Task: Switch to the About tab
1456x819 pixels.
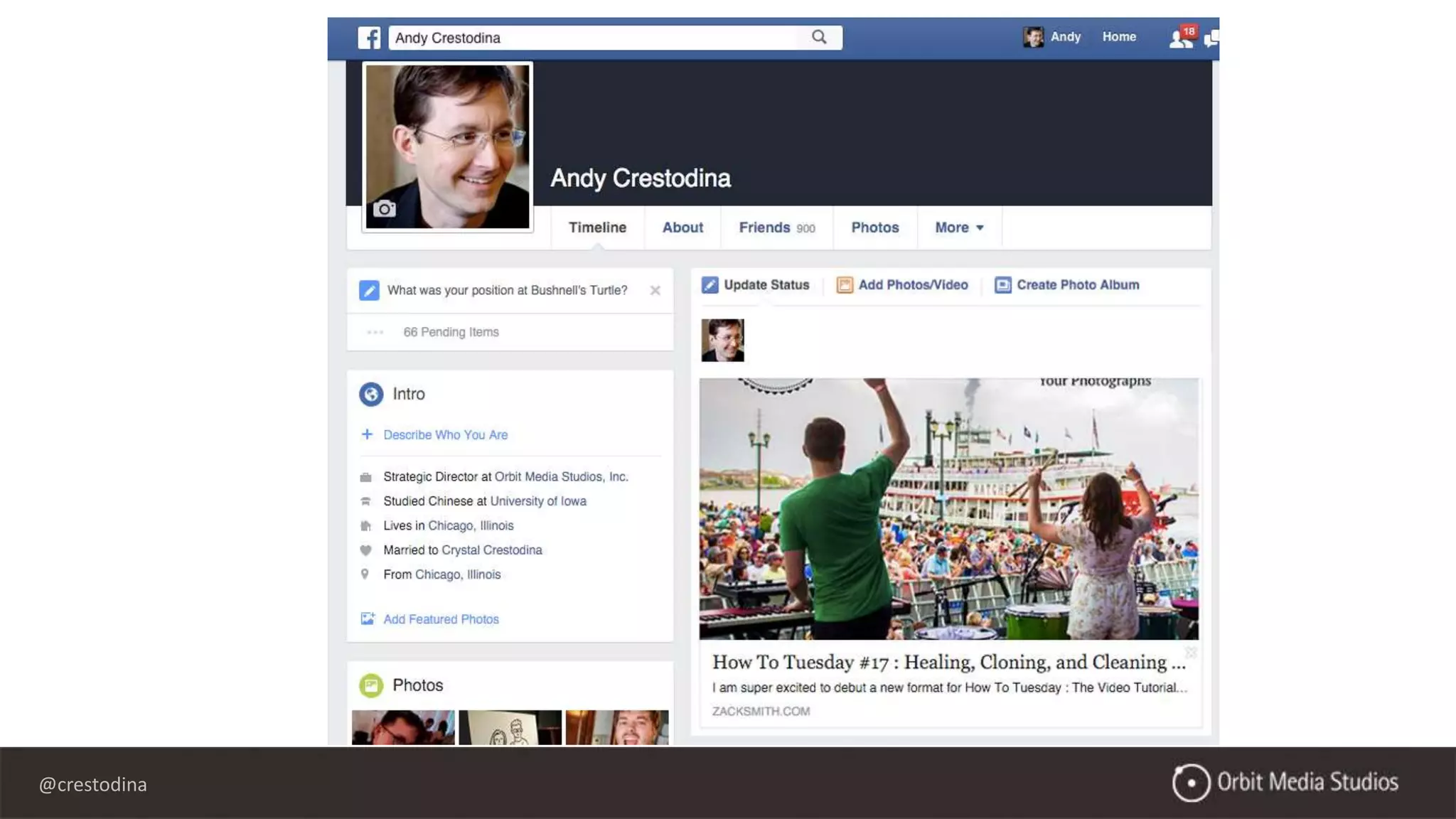Action: [x=682, y=227]
